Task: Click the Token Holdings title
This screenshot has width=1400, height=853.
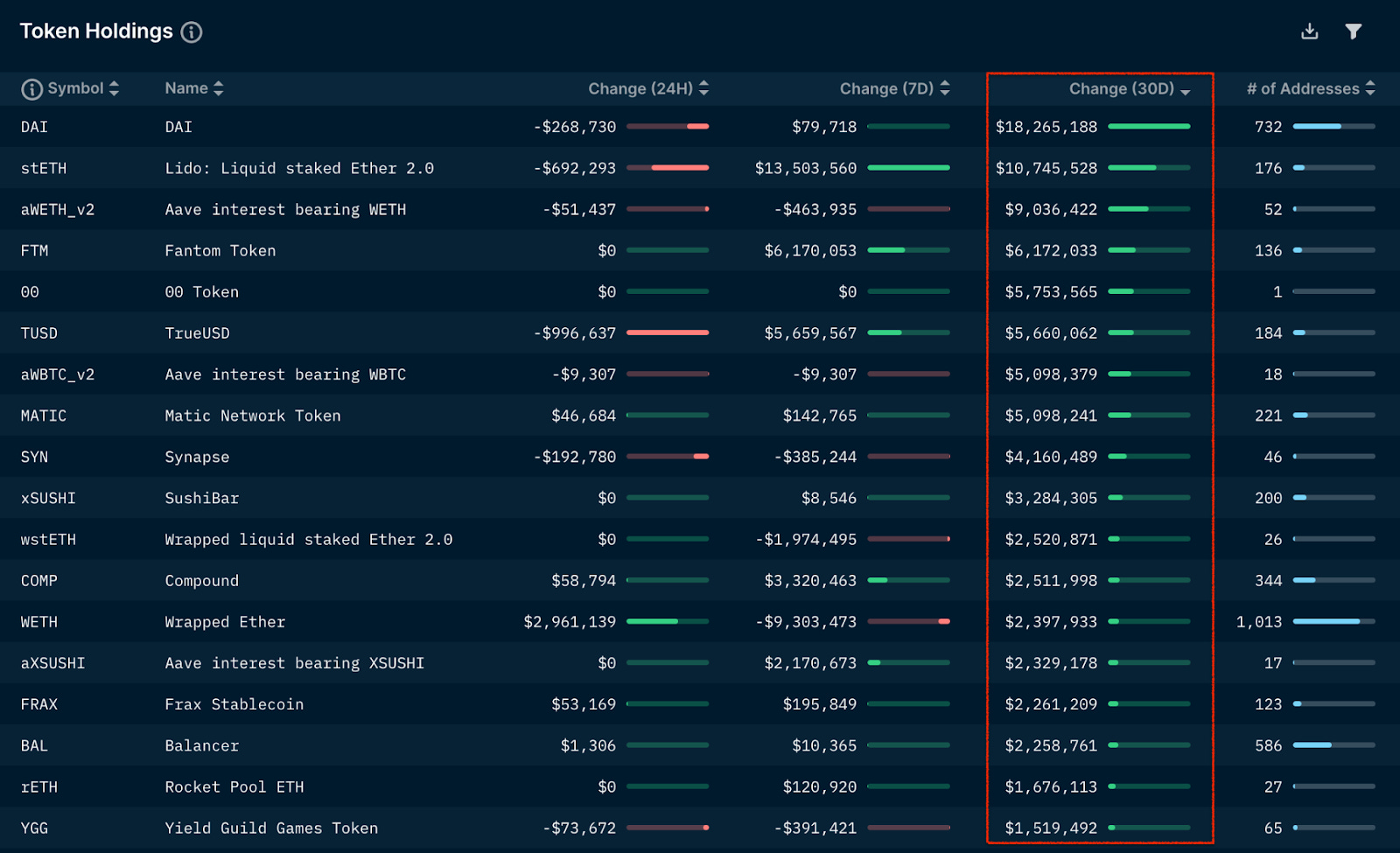Action: point(96,31)
